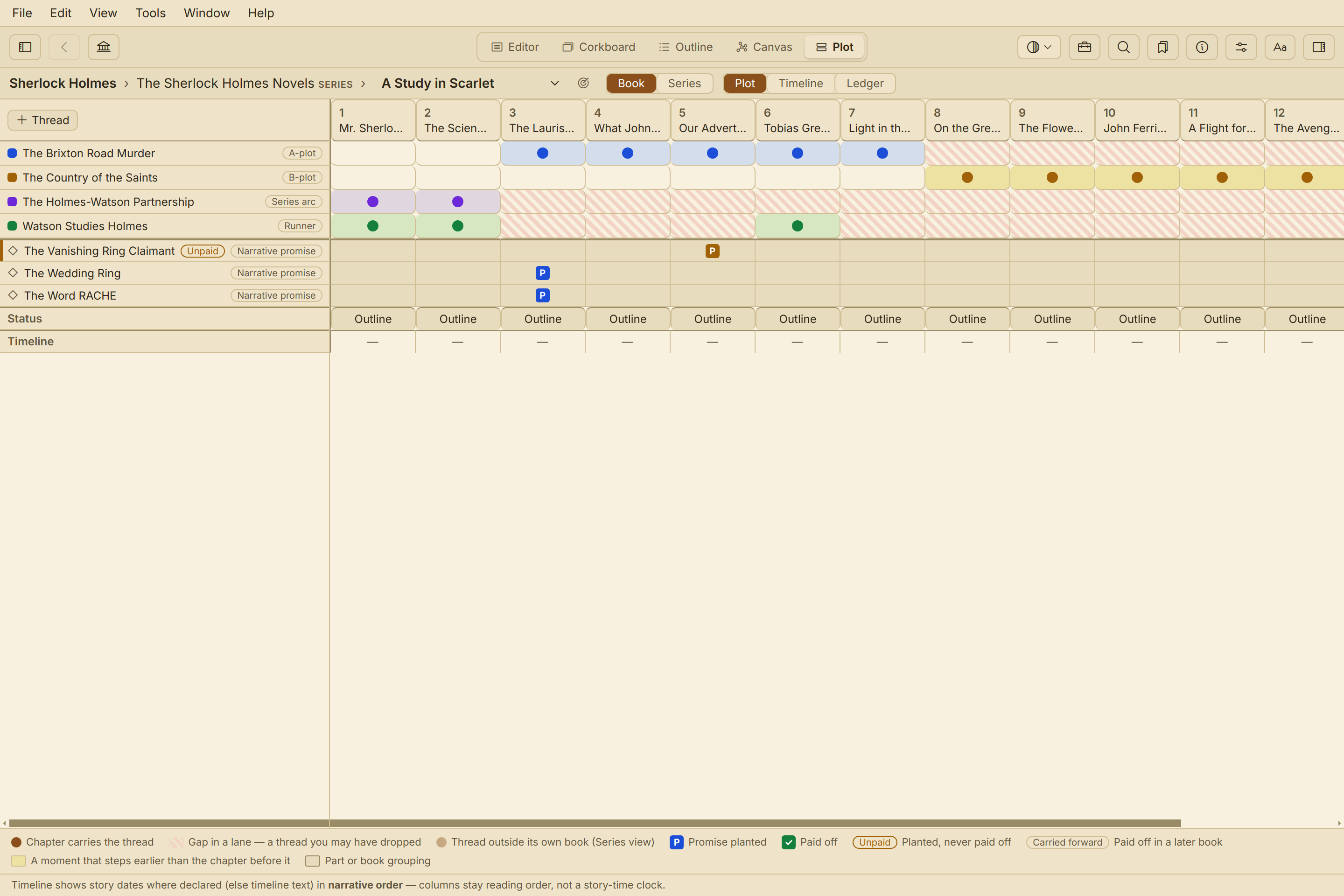Click the Sherlock Holmes breadcrumb

click(x=63, y=83)
